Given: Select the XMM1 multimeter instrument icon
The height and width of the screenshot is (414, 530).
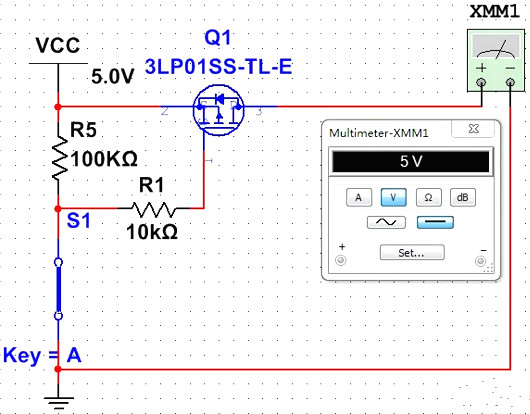Looking at the screenshot, I should [496, 60].
